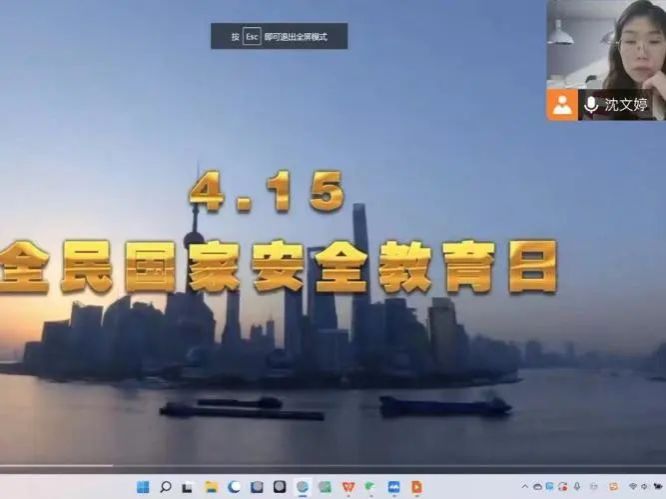Click the 4.15 date text on slide
This screenshot has height=499, width=666.
click(267, 192)
